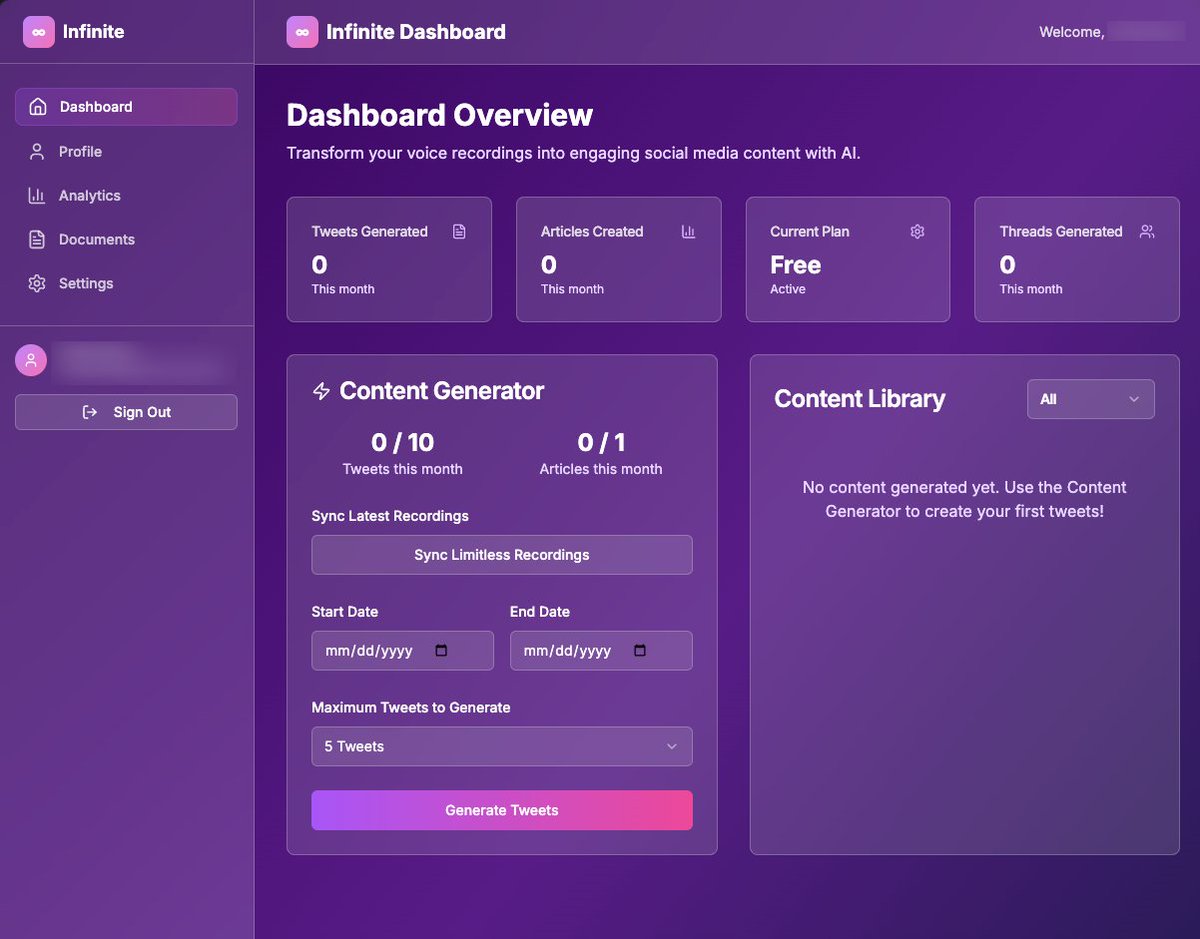The width and height of the screenshot is (1200, 939).
Task: Click the Infinite logo icon in sidebar
Action: coord(39,32)
